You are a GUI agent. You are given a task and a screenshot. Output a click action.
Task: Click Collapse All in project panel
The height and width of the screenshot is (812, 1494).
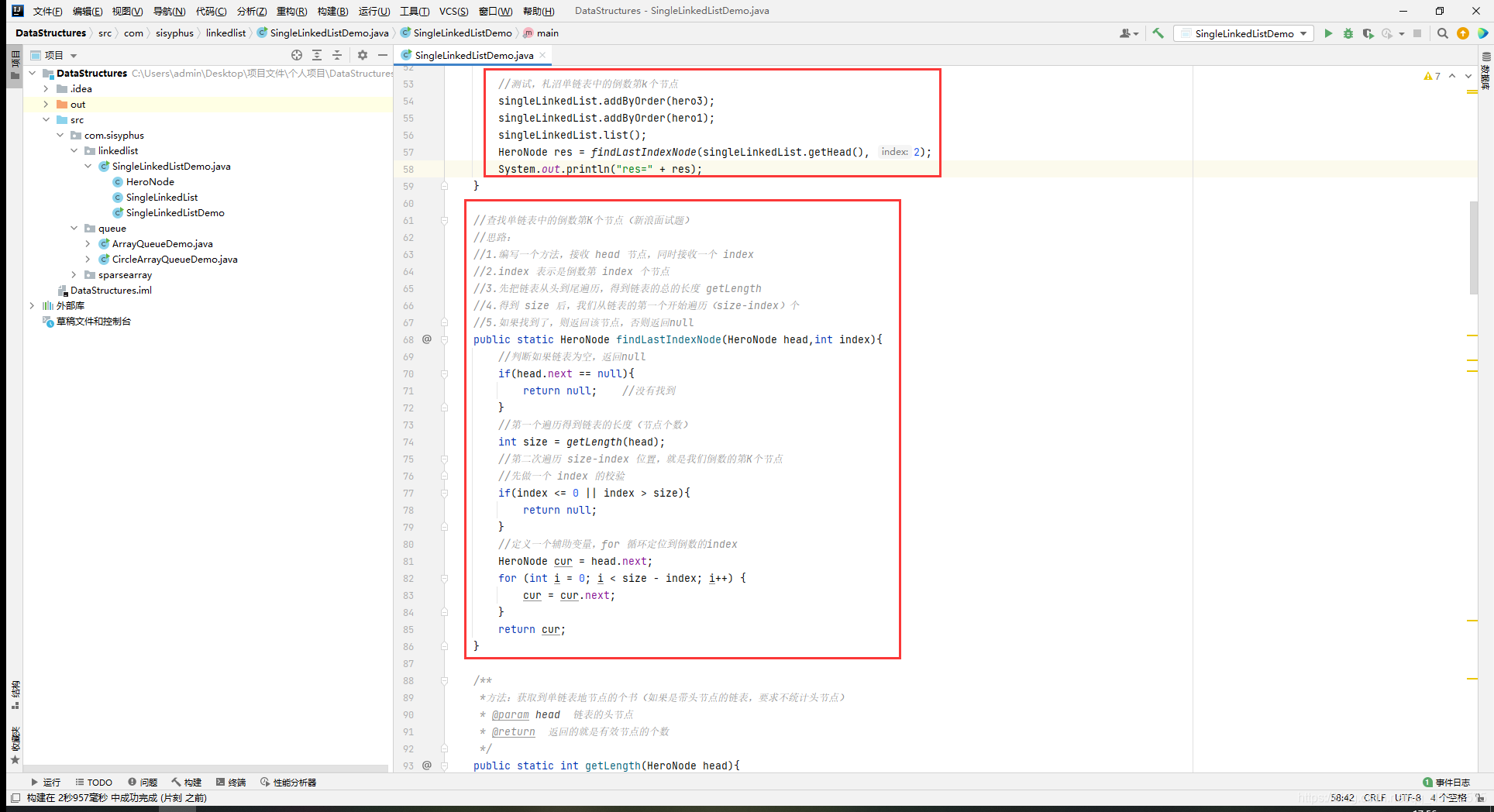pyautogui.click(x=337, y=55)
